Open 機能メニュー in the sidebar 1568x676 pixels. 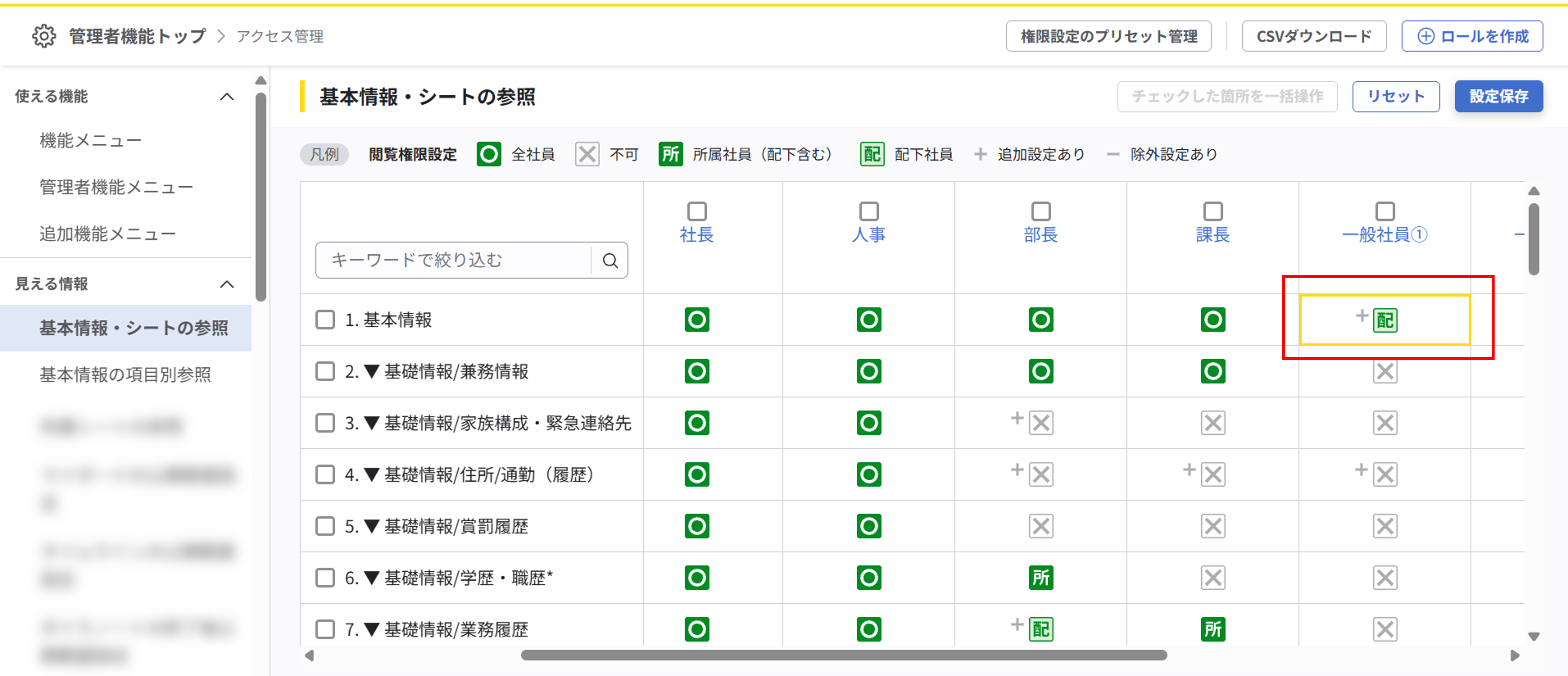[x=91, y=141]
